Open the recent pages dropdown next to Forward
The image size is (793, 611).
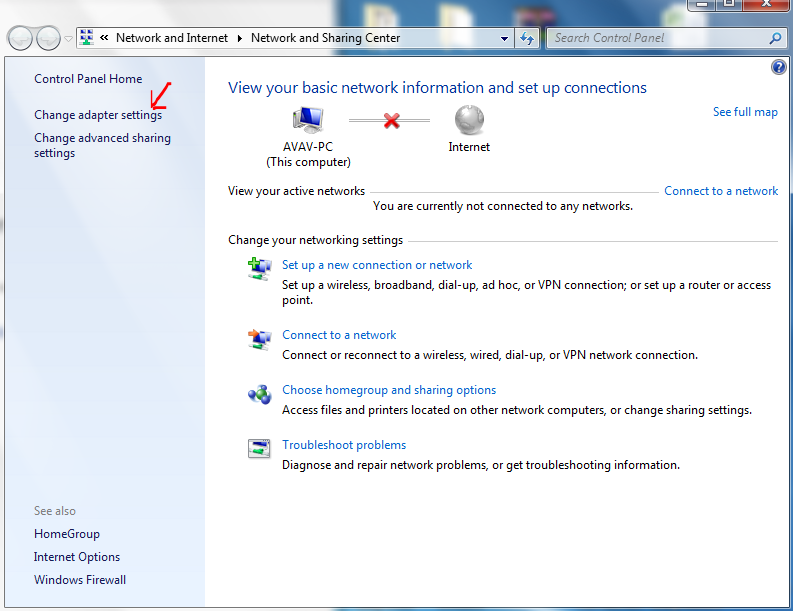click(x=68, y=38)
